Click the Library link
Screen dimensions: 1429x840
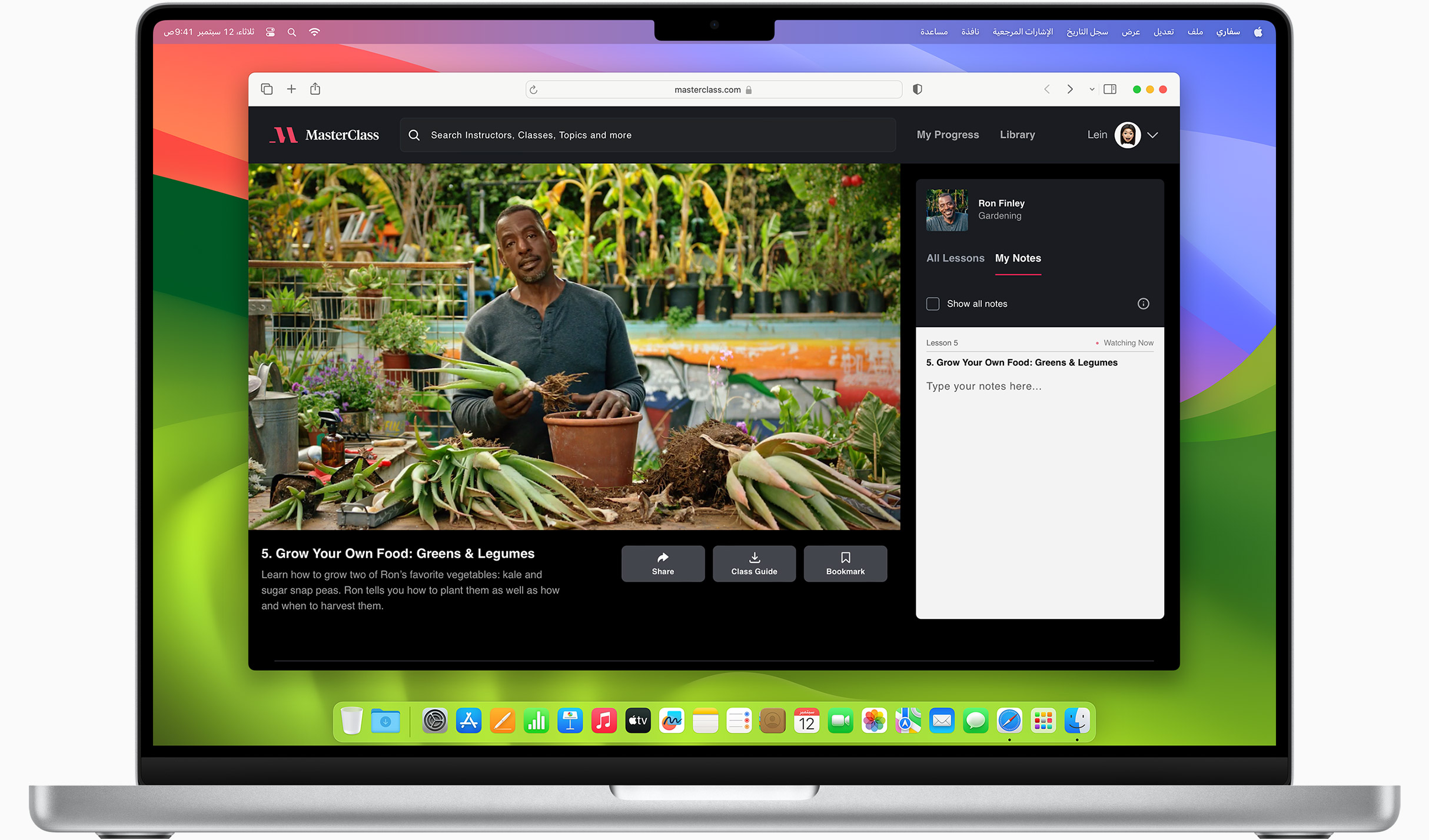pyautogui.click(x=1017, y=135)
